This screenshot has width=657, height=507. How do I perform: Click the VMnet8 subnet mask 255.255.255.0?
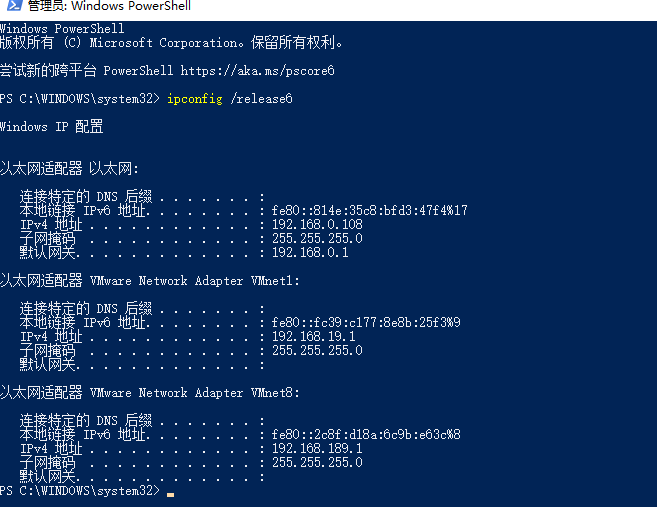pyautogui.click(x=317, y=463)
